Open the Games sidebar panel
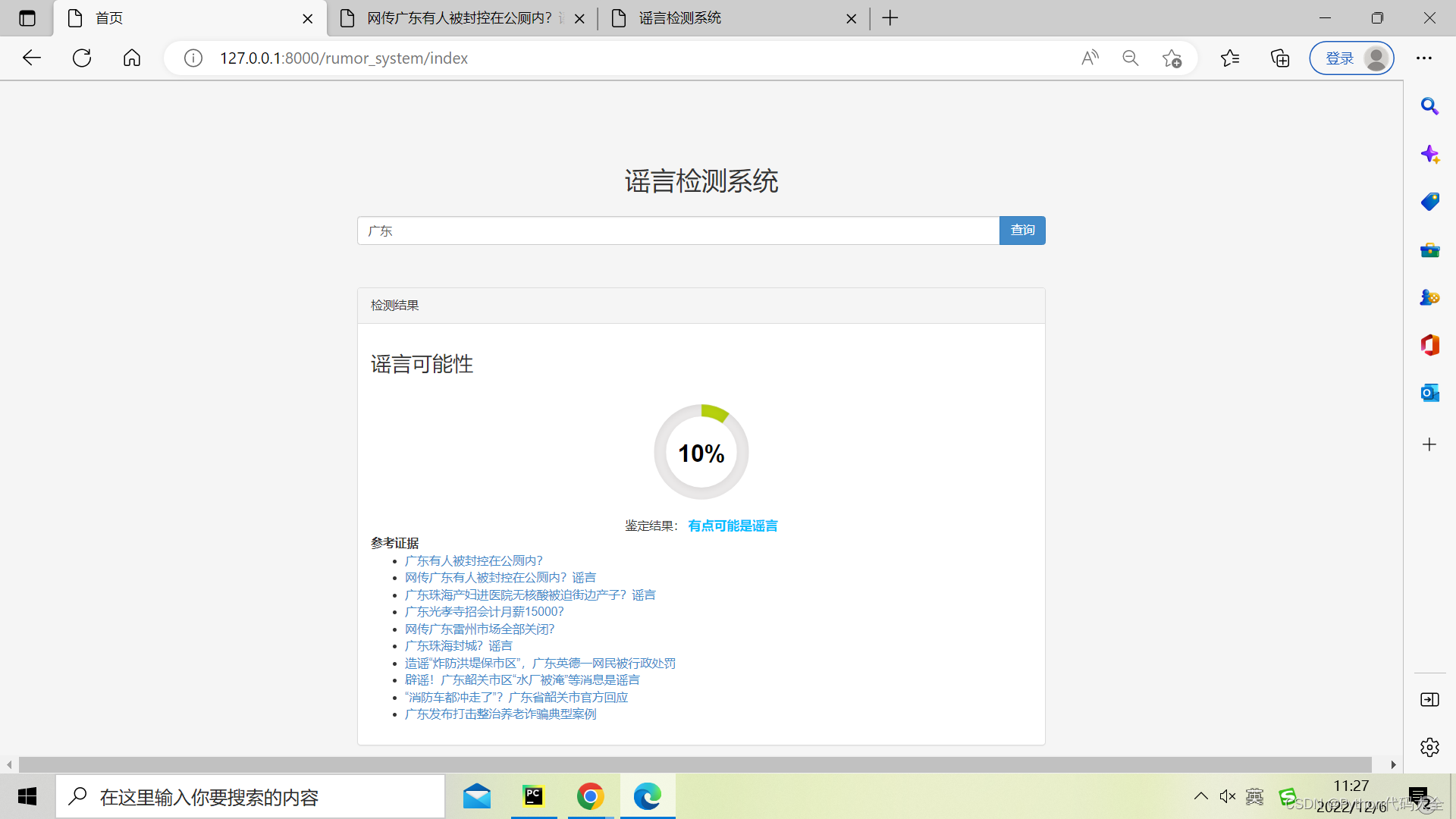Viewport: 1456px width, 819px height. click(x=1429, y=297)
